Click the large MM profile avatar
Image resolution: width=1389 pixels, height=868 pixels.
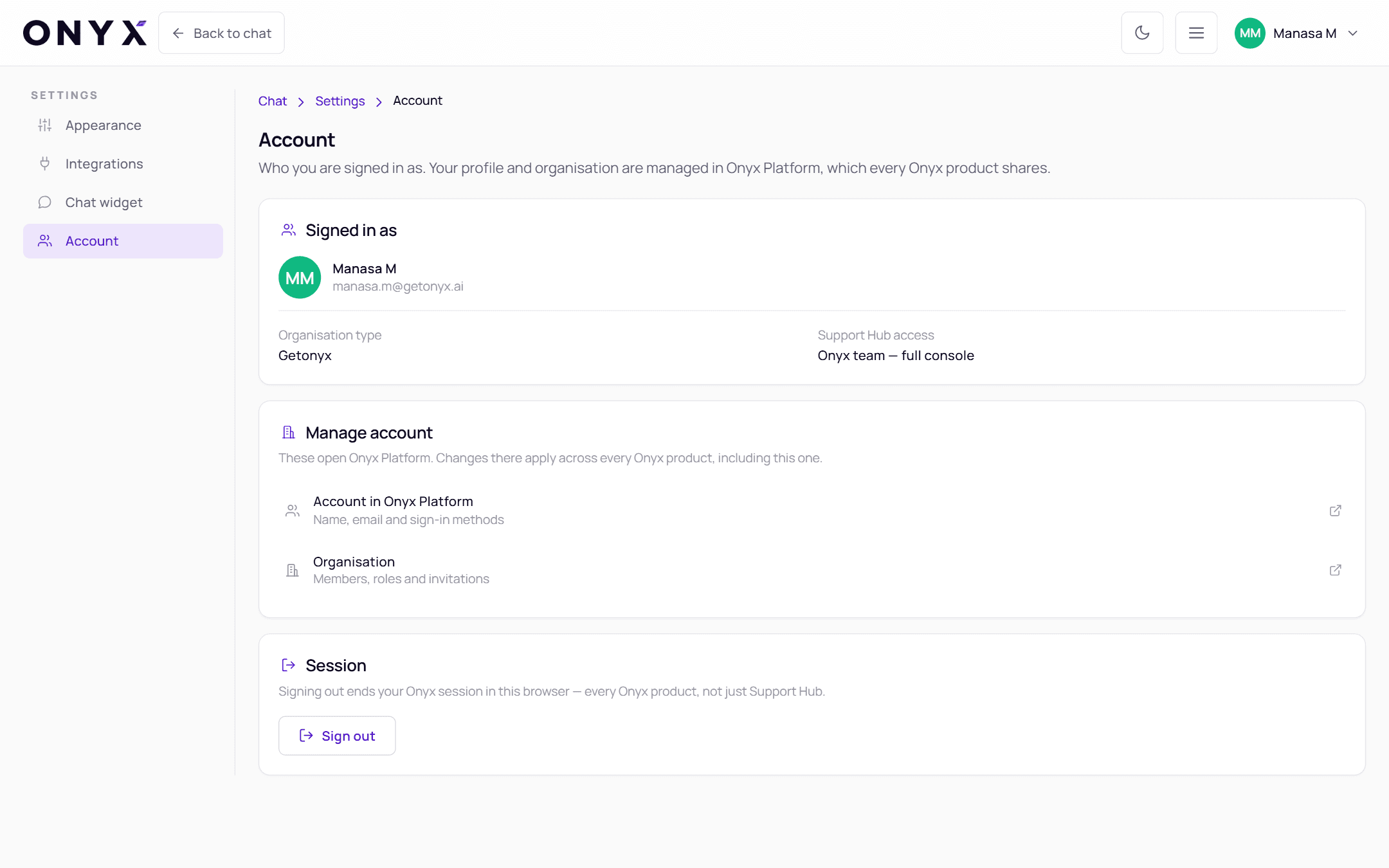(x=300, y=278)
